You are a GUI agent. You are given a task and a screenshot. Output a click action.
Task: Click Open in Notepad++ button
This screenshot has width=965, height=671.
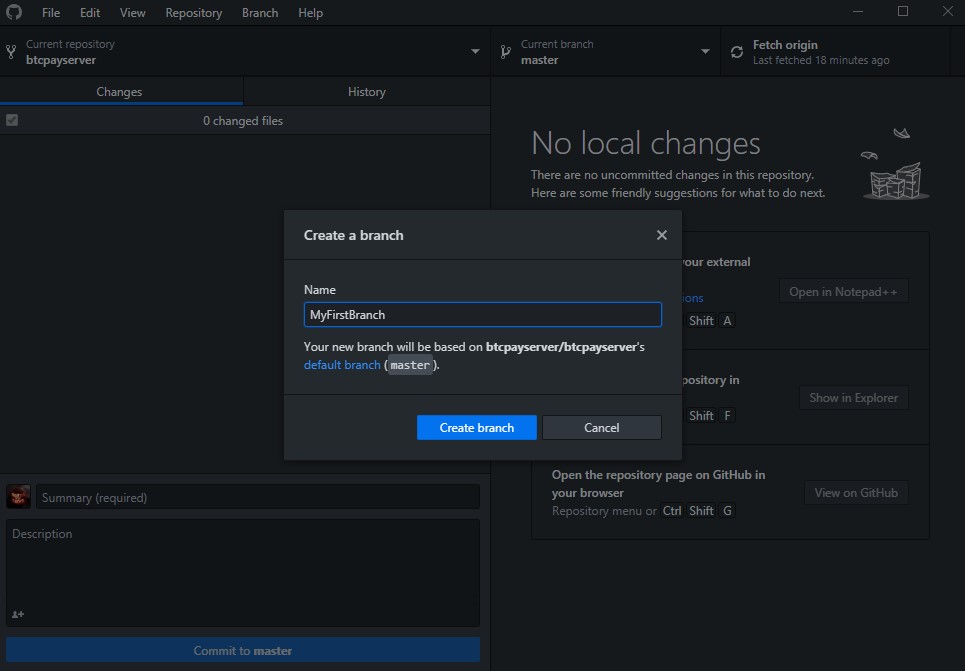pyautogui.click(x=843, y=292)
